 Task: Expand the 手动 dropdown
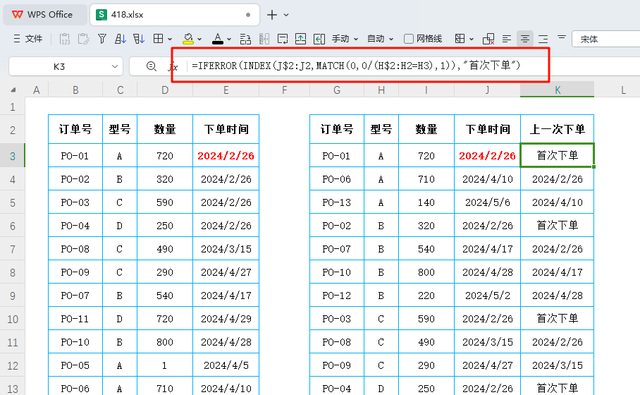click(x=345, y=39)
